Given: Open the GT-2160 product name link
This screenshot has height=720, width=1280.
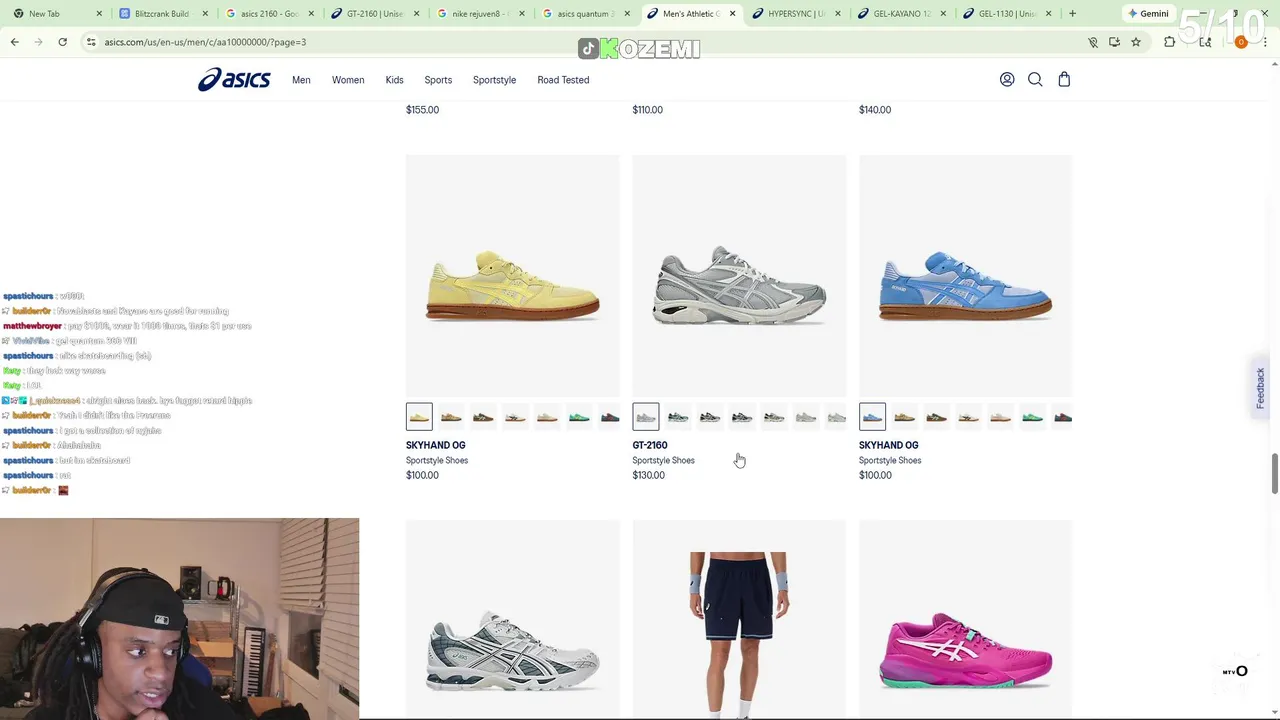Looking at the screenshot, I should click(650, 445).
